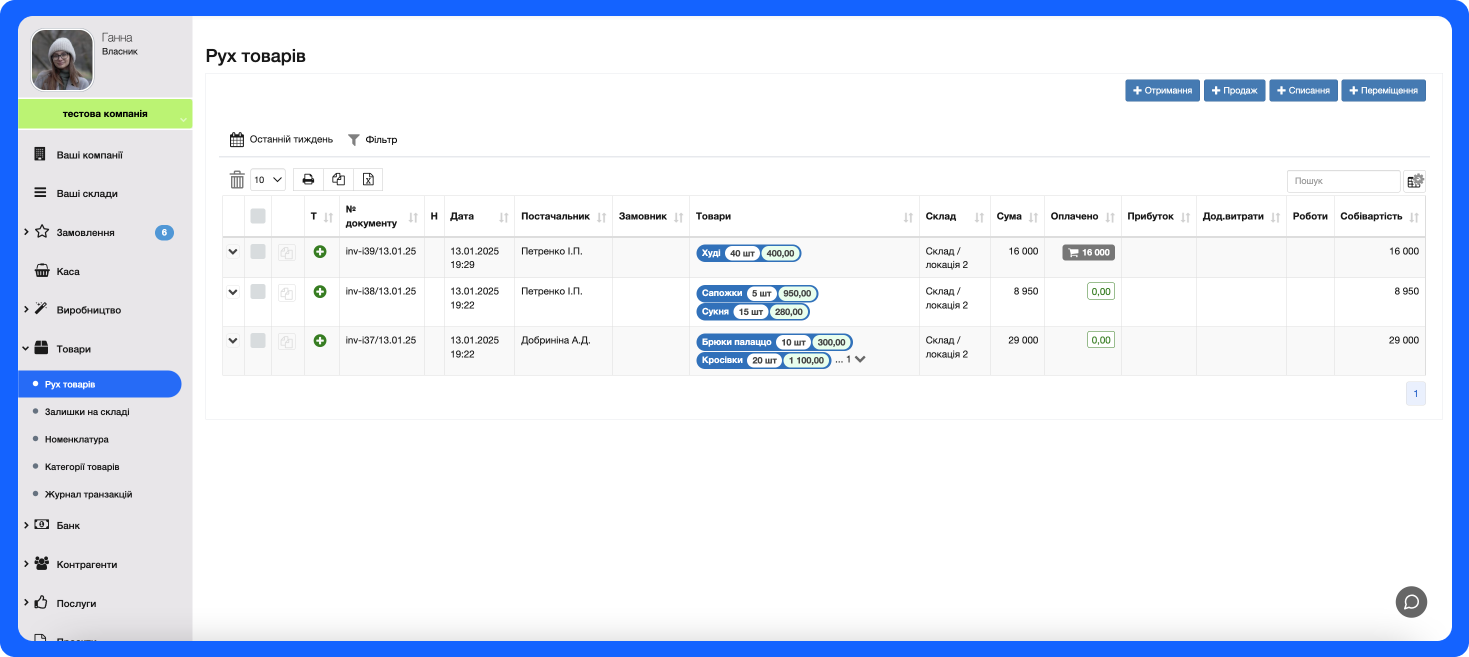Click the copy icon in table toolbar
The width and height of the screenshot is (1469, 657).
tap(338, 180)
